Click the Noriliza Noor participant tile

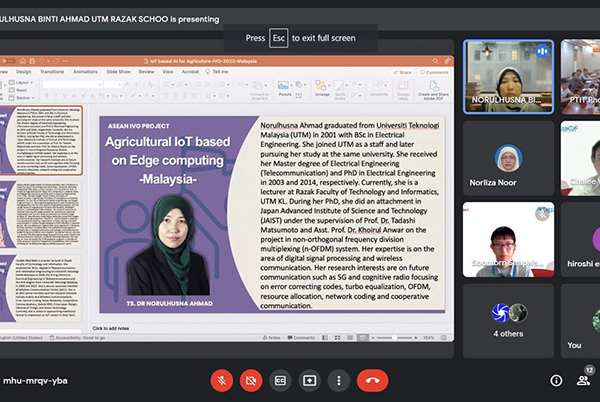pyautogui.click(x=508, y=160)
